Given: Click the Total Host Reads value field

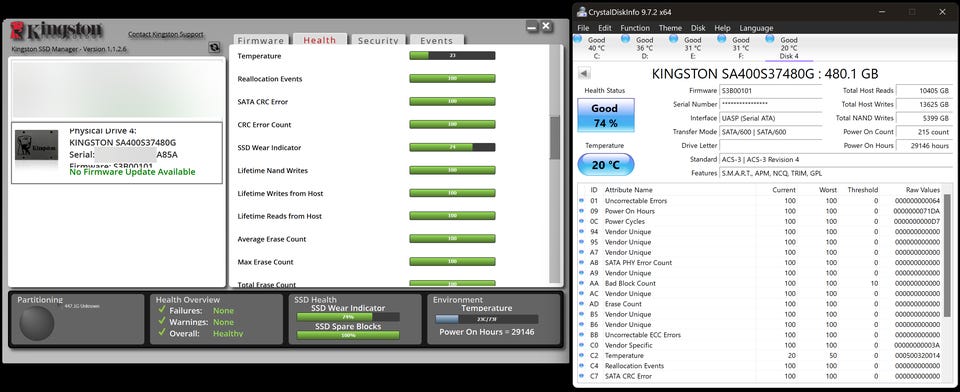Looking at the screenshot, I should [924, 91].
